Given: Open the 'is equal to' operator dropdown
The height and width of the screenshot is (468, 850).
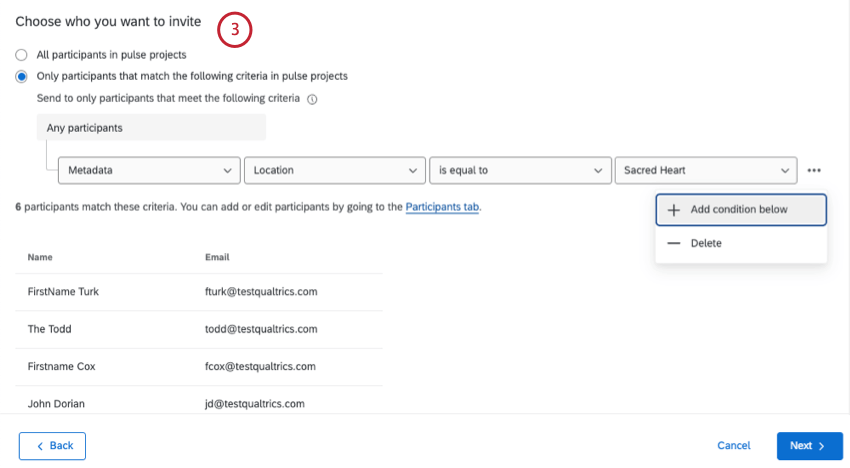Looking at the screenshot, I should [x=520, y=170].
